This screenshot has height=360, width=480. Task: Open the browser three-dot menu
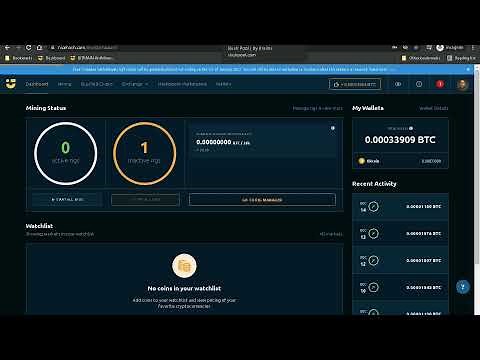pos(473,48)
